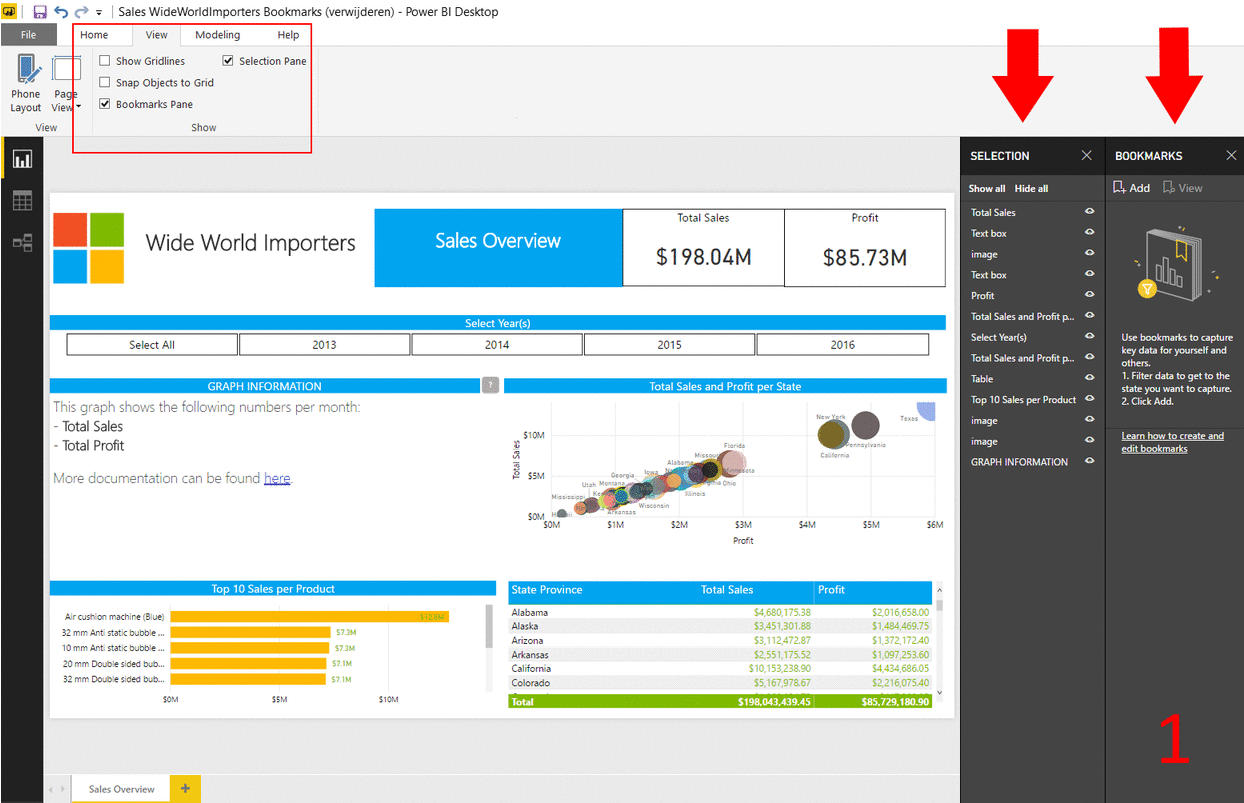Viewport: 1244px width, 803px height.
Task: Enable the Show Gridlines checkbox
Action: (x=104, y=60)
